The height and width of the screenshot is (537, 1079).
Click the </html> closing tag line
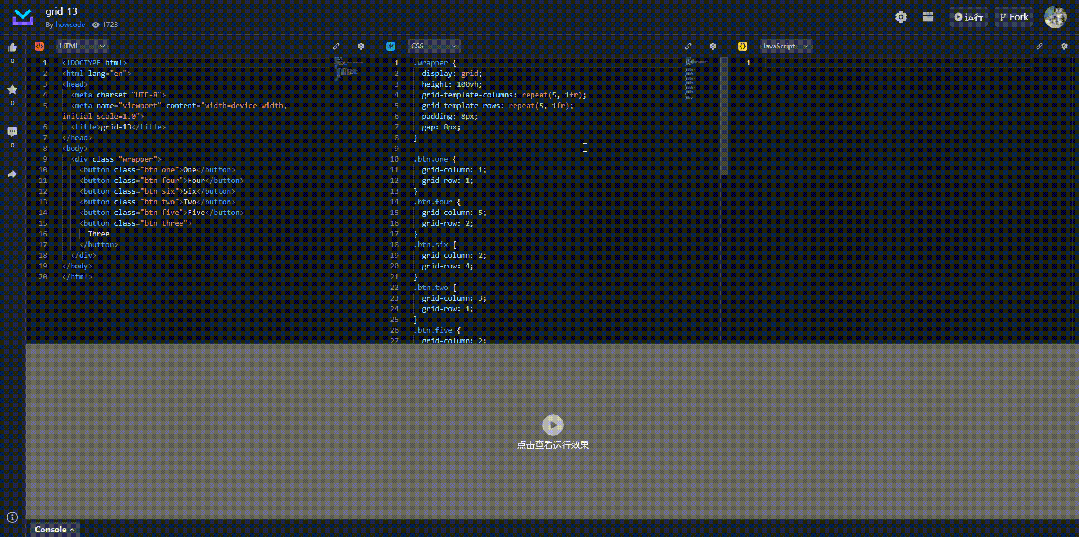(76, 277)
